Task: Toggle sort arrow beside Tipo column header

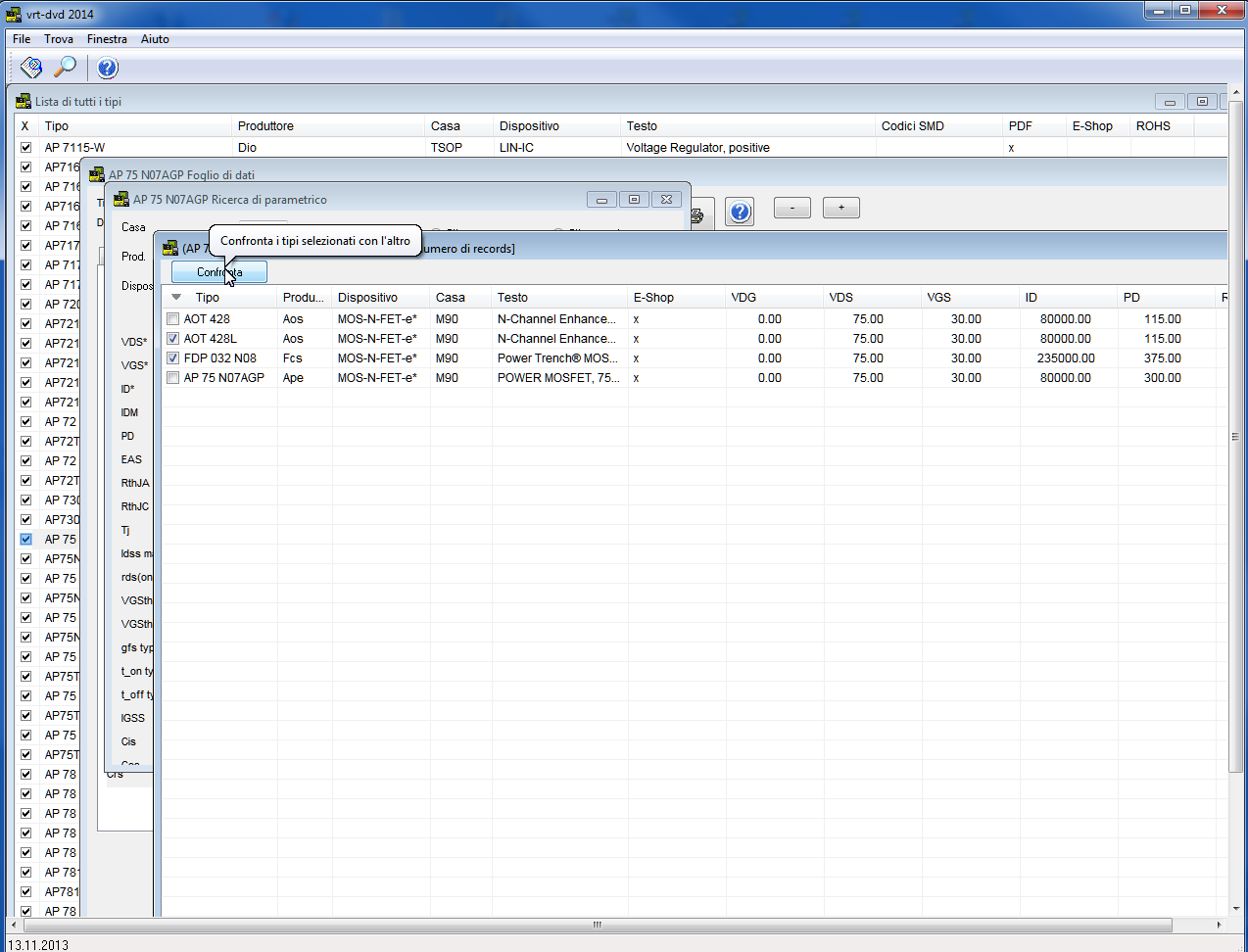Action: click(176, 298)
